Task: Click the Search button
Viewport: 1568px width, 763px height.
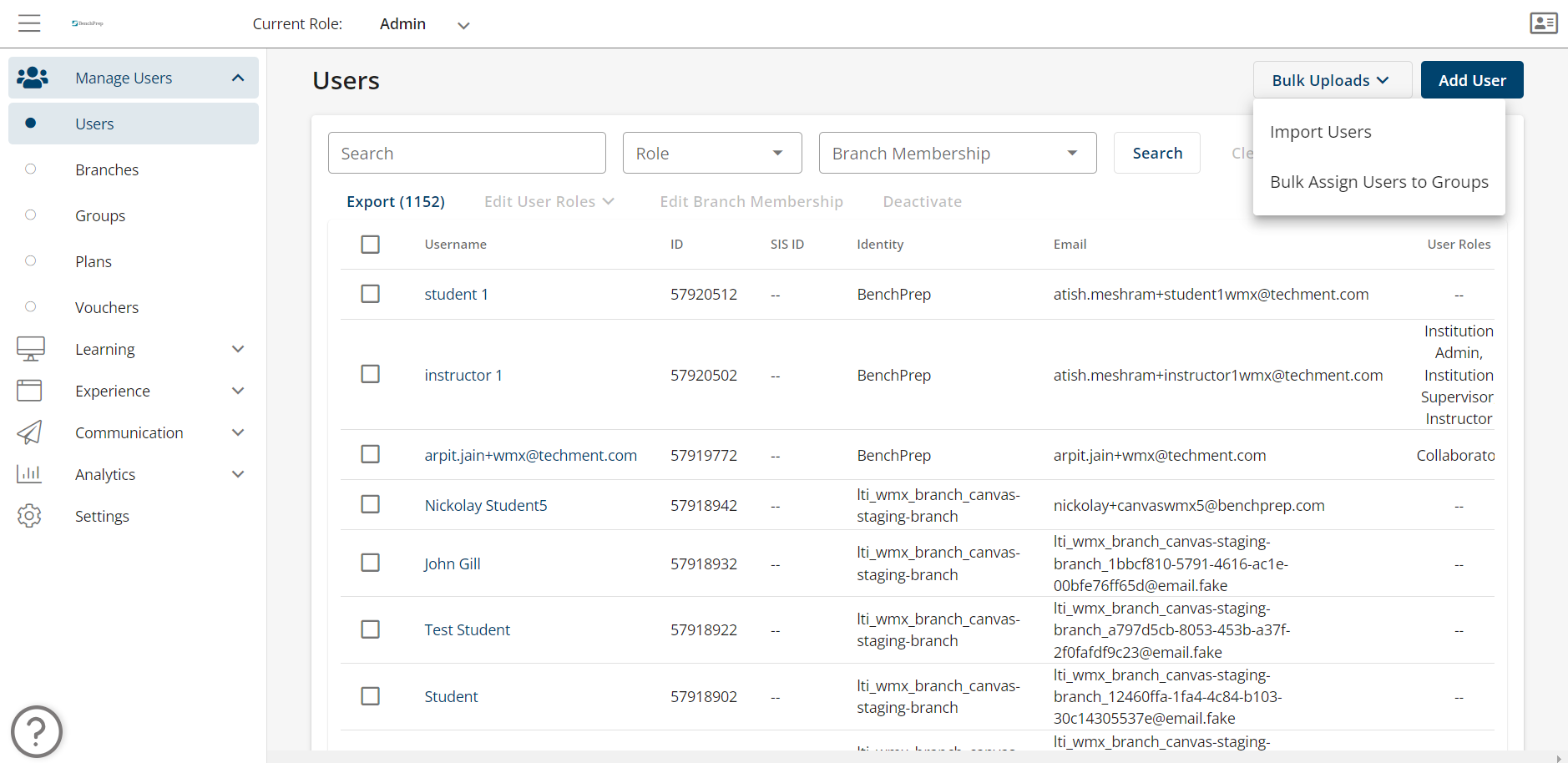Action: (x=1157, y=153)
